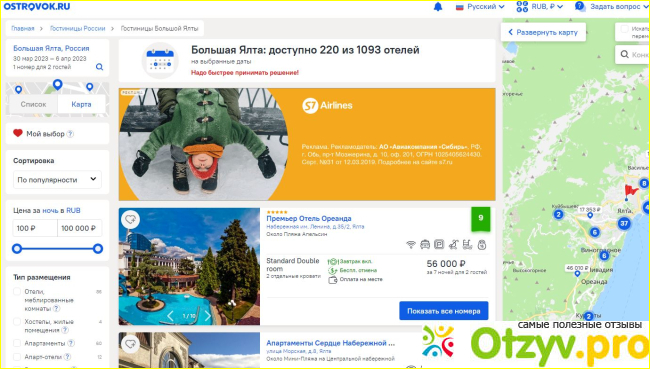Check the Отели, меблированные комнаты filter
Image resolution: width=650 pixels, height=369 pixels.
coord(17,291)
